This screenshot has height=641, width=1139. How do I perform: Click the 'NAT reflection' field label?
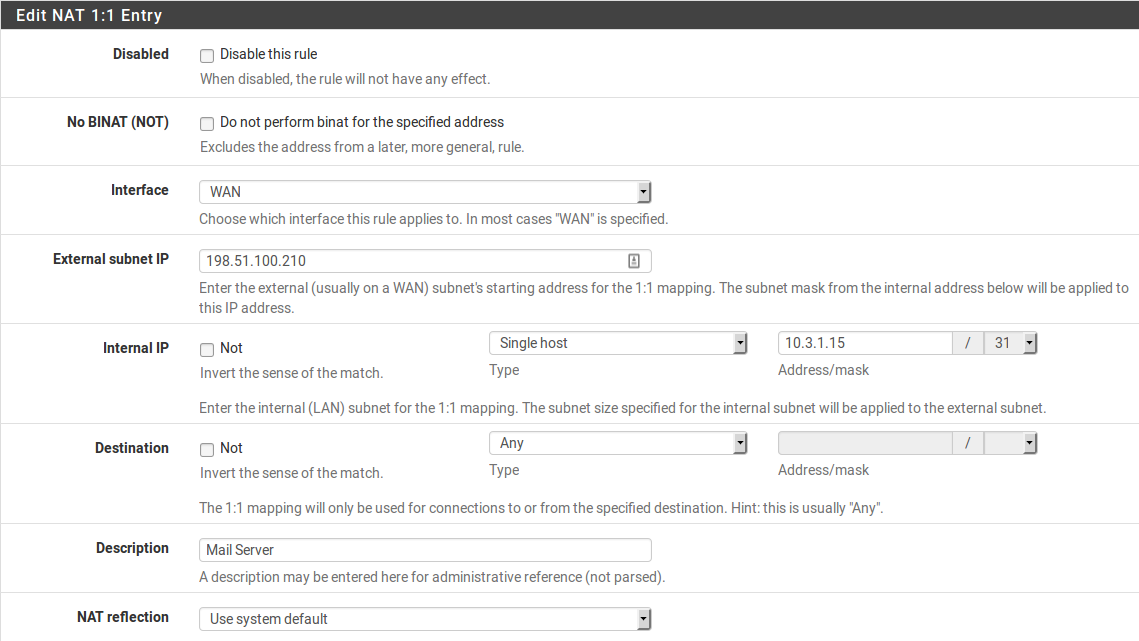(x=123, y=617)
